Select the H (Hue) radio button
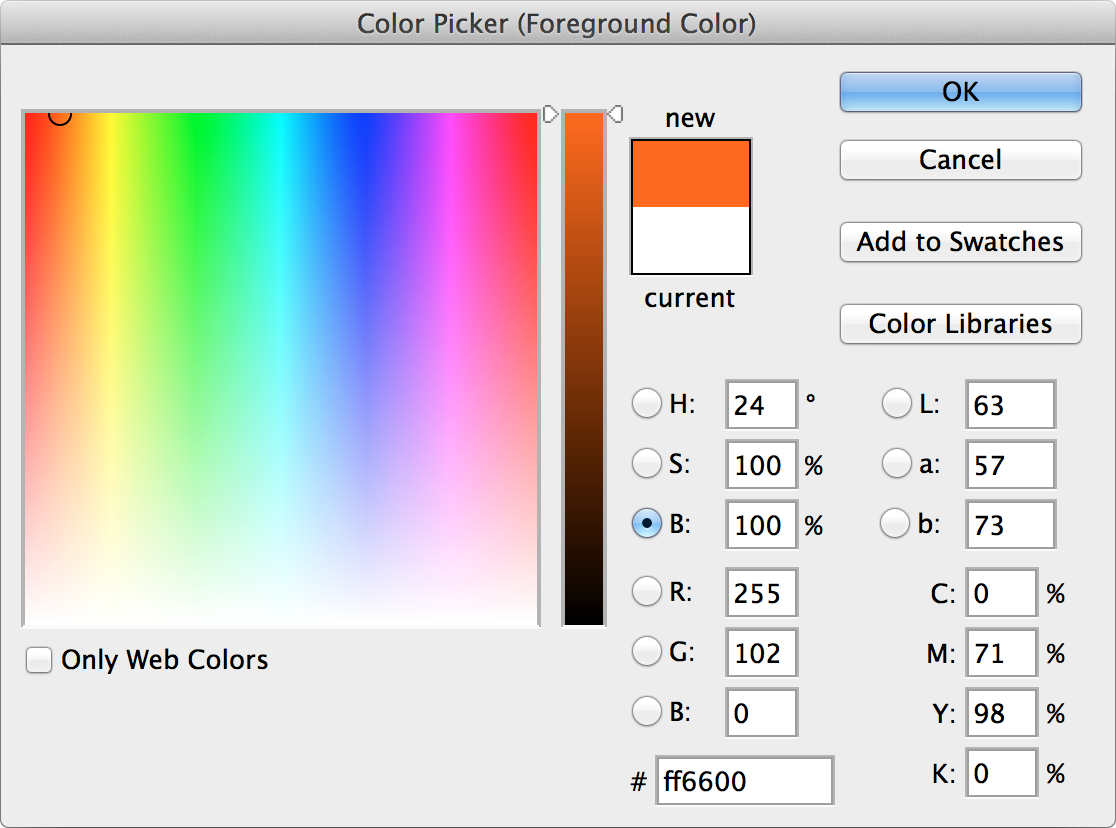The width and height of the screenshot is (1116, 828). 646,403
